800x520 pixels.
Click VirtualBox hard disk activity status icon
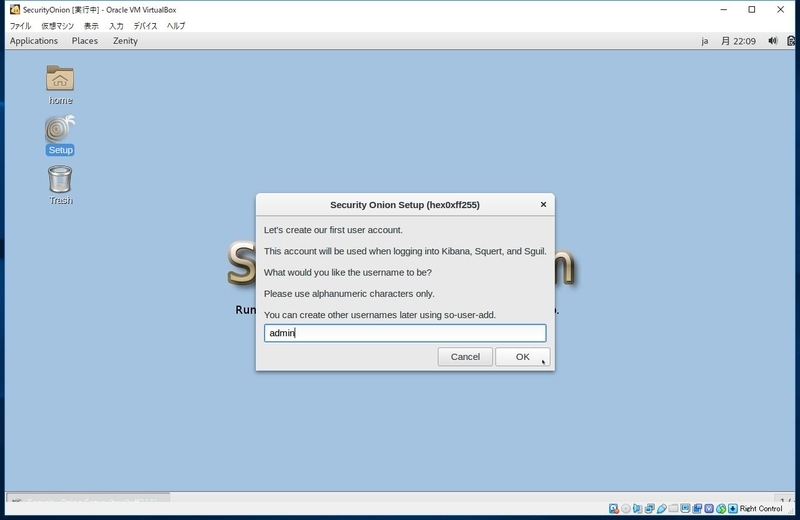614,508
